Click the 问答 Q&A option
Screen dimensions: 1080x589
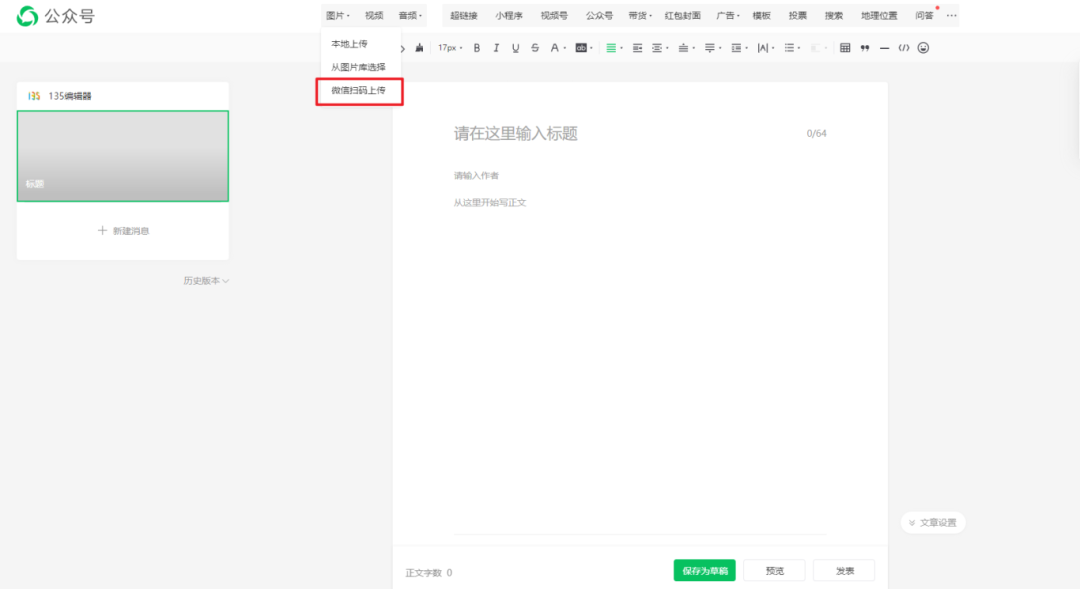(924, 16)
